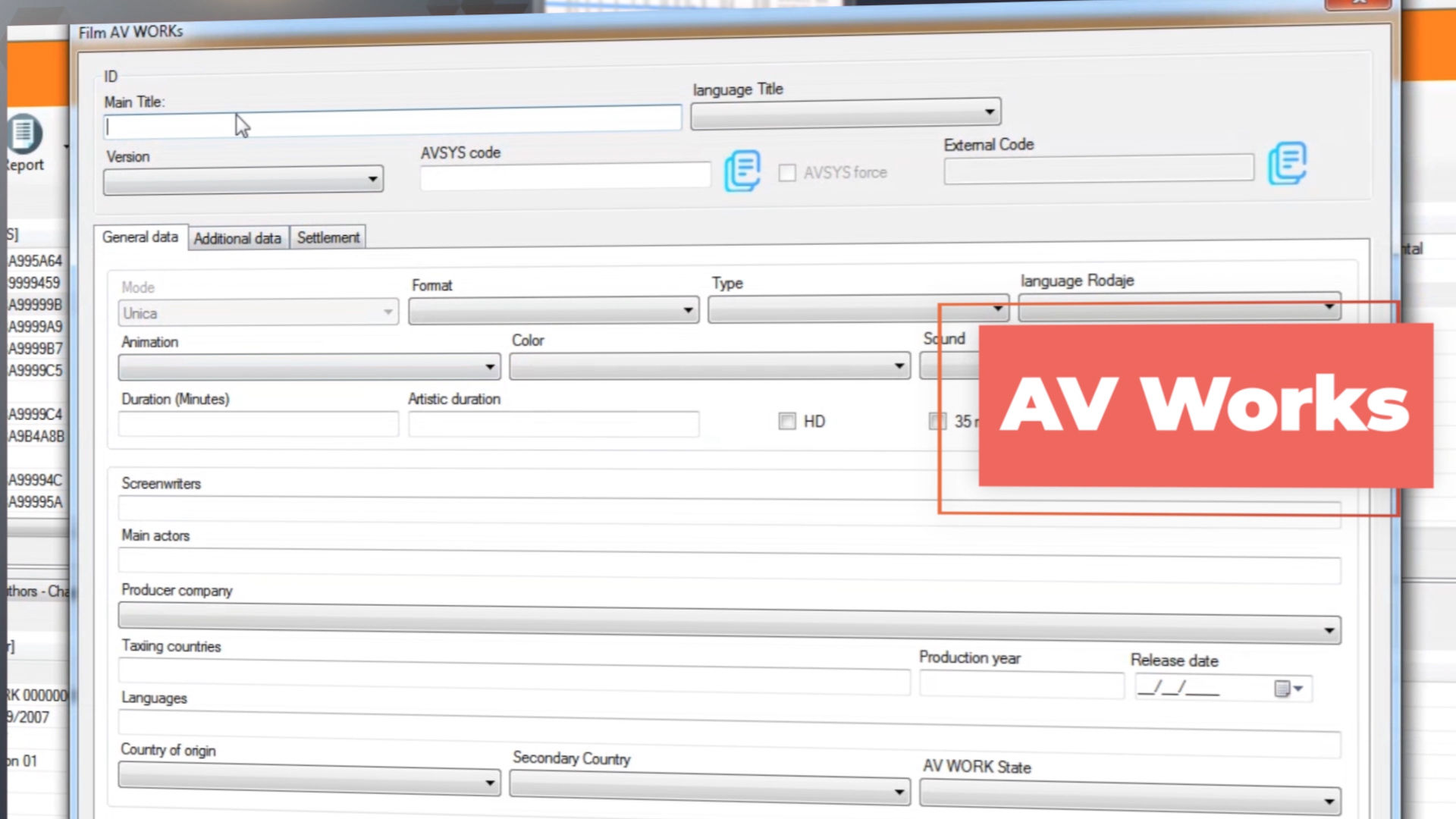Expand the Animation dropdown
This screenshot has height=819, width=1456.
tap(309, 367)
